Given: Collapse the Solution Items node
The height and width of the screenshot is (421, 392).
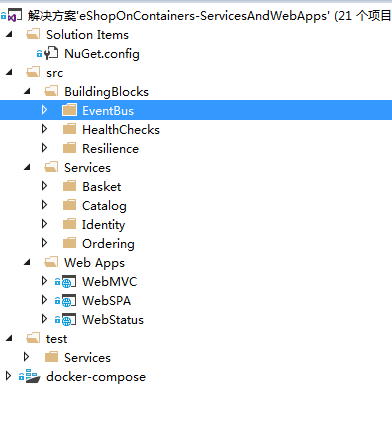Looking at the screenshot, I should [9, 34].
